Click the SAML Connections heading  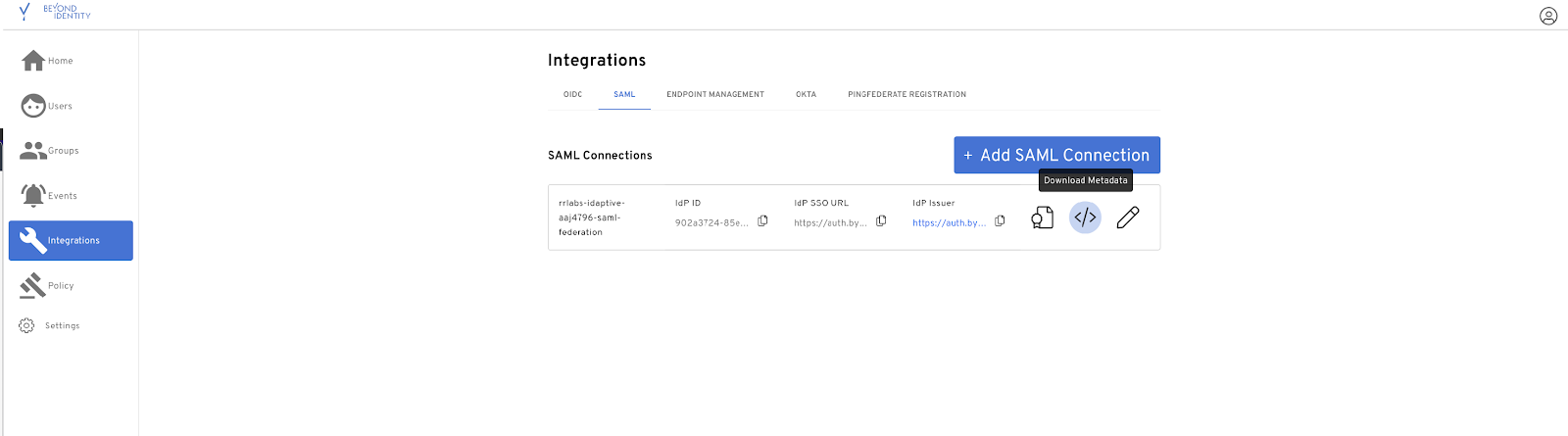click(600, 155)
